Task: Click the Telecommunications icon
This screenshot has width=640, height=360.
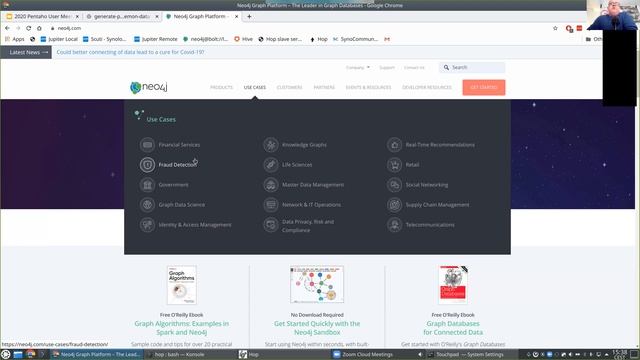Action: coord(394,224)
